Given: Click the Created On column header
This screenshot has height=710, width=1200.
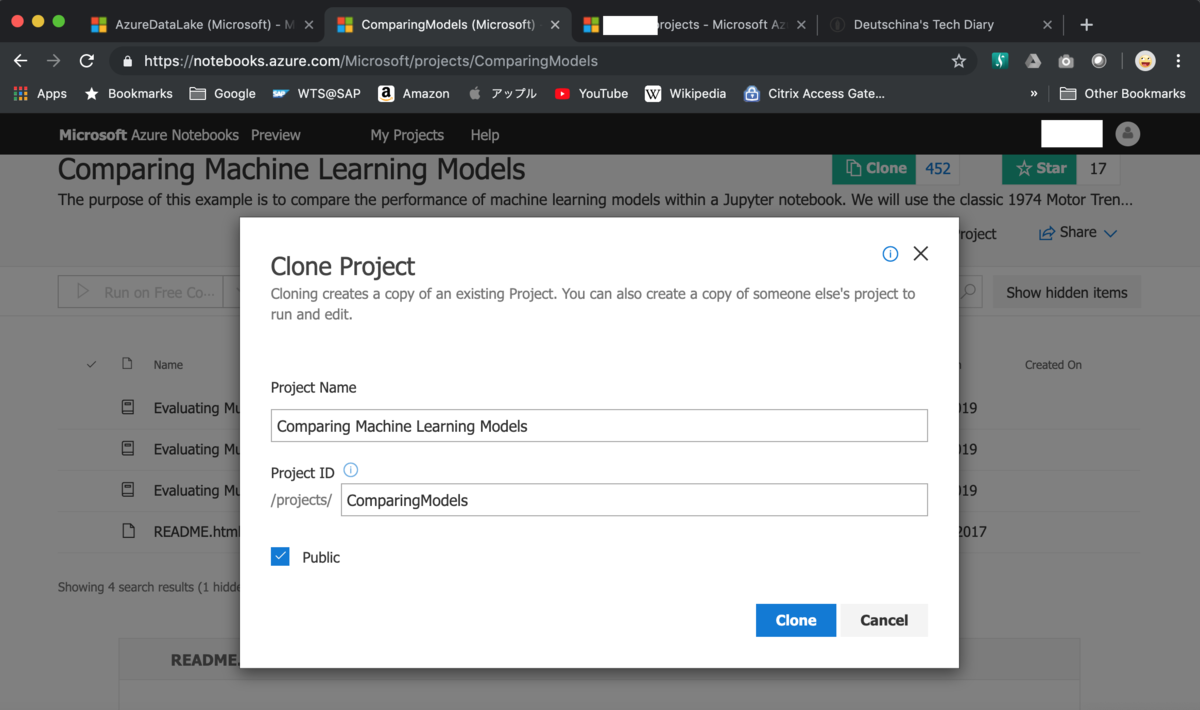Looking at the screenshot, I should click(x=1053, y=365).
